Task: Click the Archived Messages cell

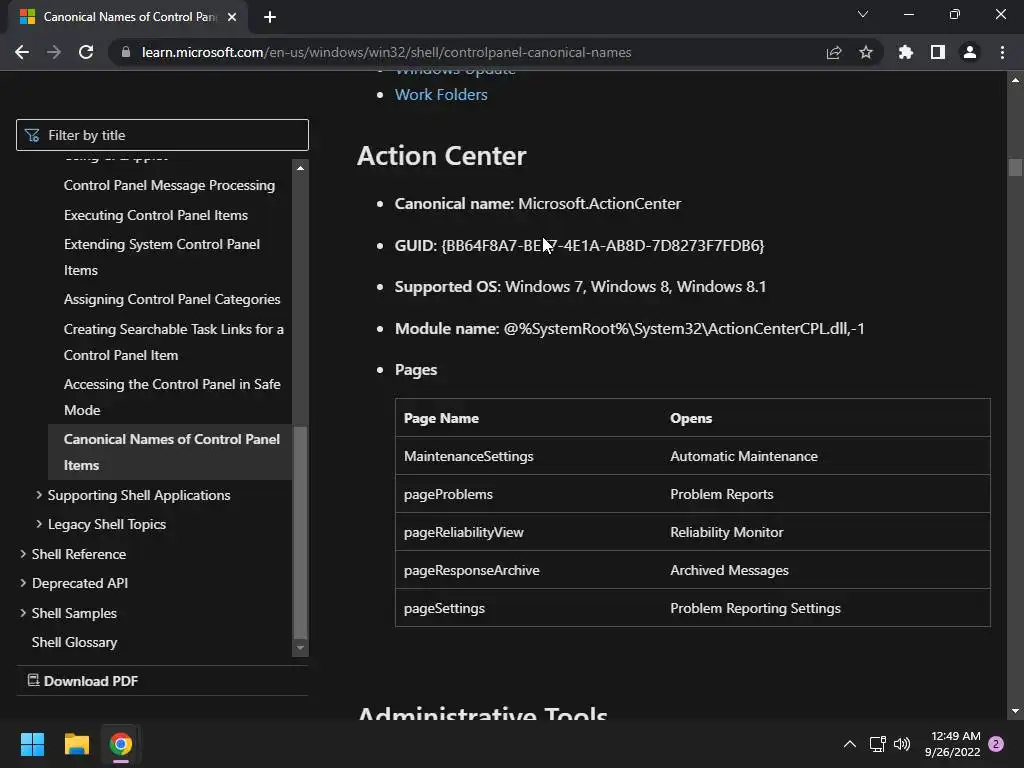Action: pyautogui.click(x=729, y=570)
